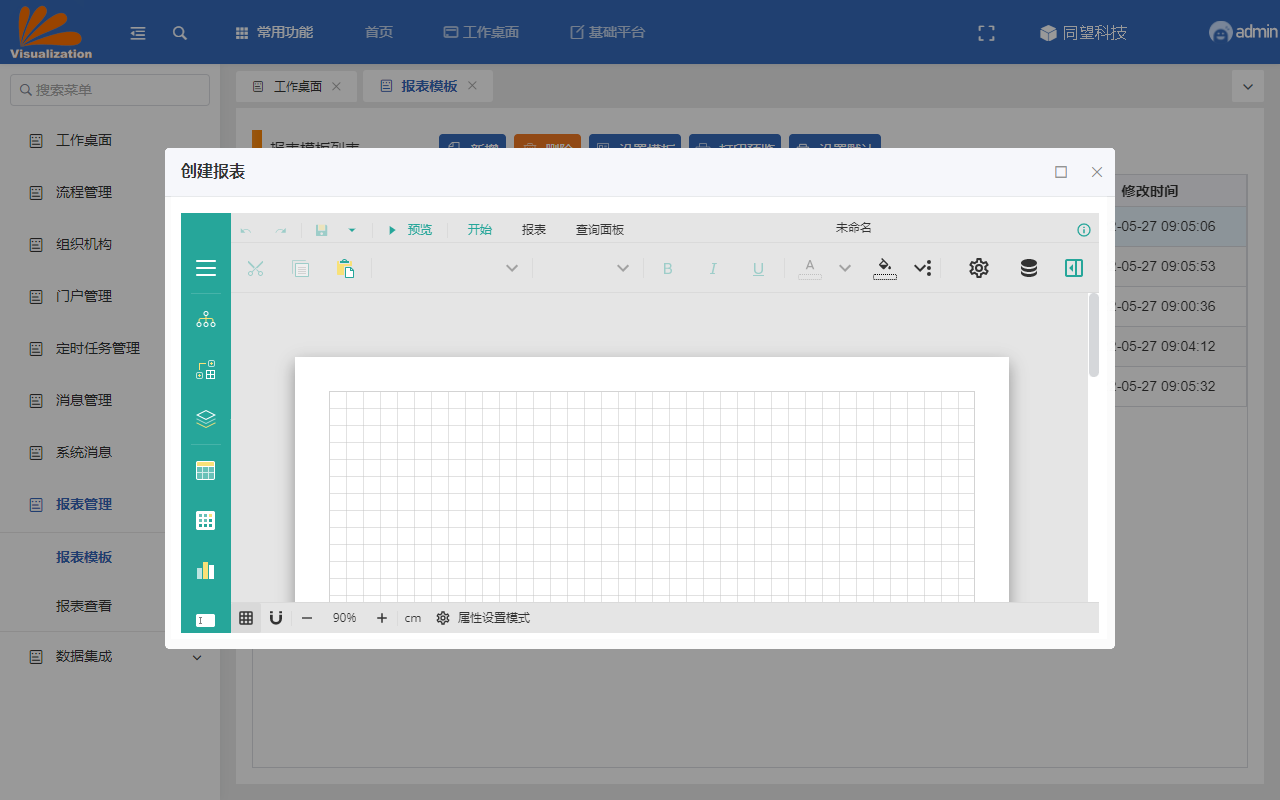Open the 查询面板 menu tab

coord(599,230)
